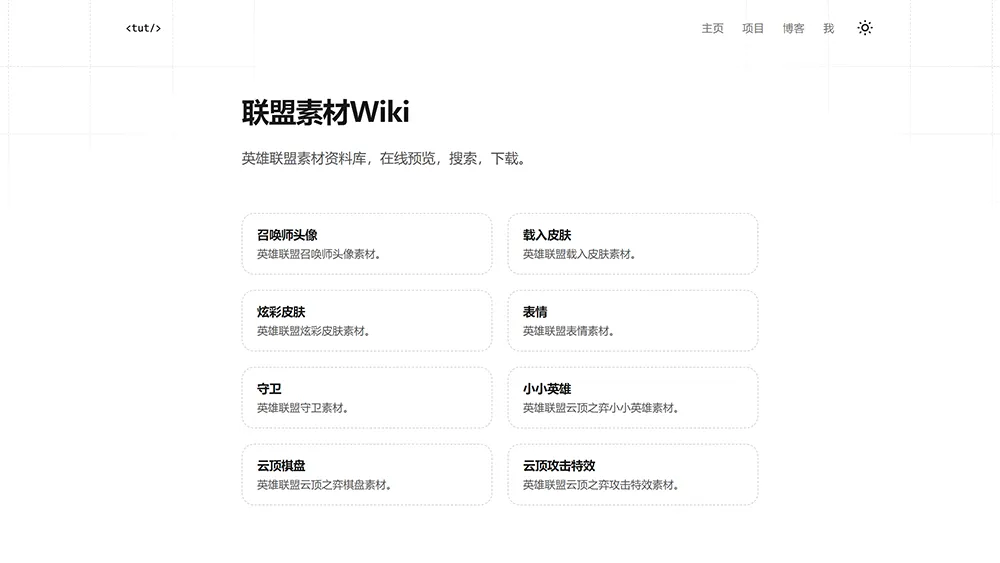Open the 项目 nav item
The width and height of the screenshot is (1000, 563).
[753, 28]
